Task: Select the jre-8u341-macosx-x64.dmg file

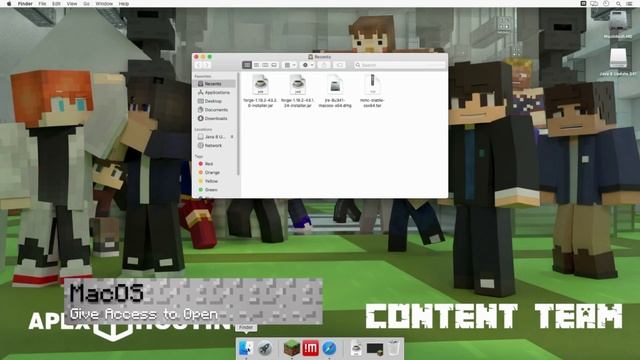Action: pyautogui.click(x=335, y=91)
